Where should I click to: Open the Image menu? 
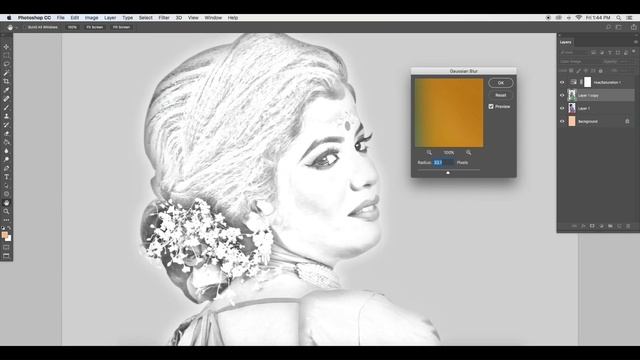click(x=91, y=18)
